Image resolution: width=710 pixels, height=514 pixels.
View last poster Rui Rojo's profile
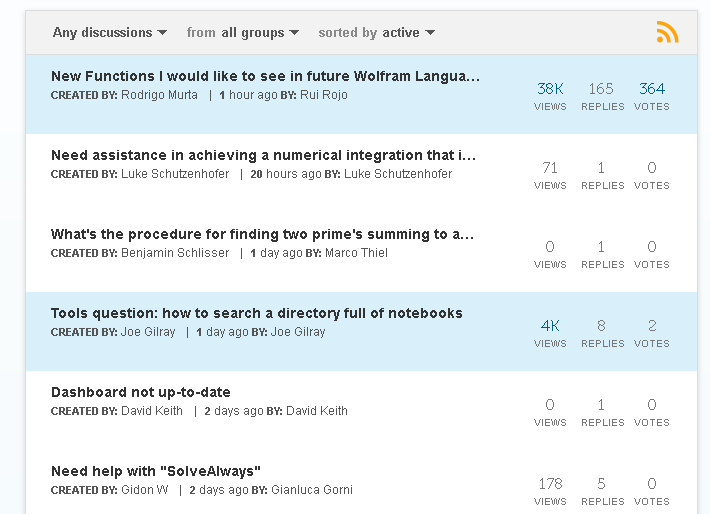click(324, 95)
